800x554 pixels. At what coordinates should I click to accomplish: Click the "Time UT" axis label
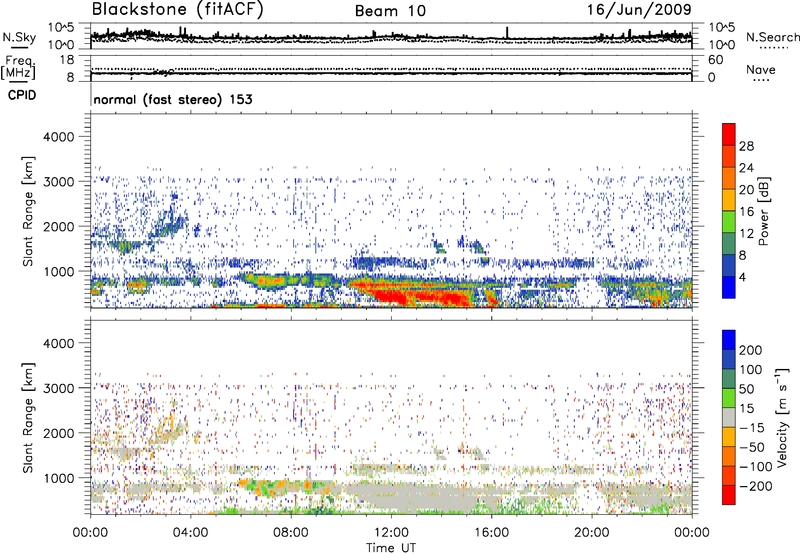pos(391,548)
